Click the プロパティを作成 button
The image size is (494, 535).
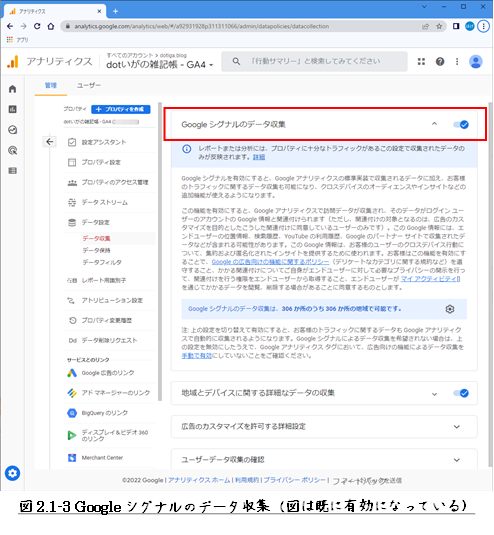pos(121,109)
